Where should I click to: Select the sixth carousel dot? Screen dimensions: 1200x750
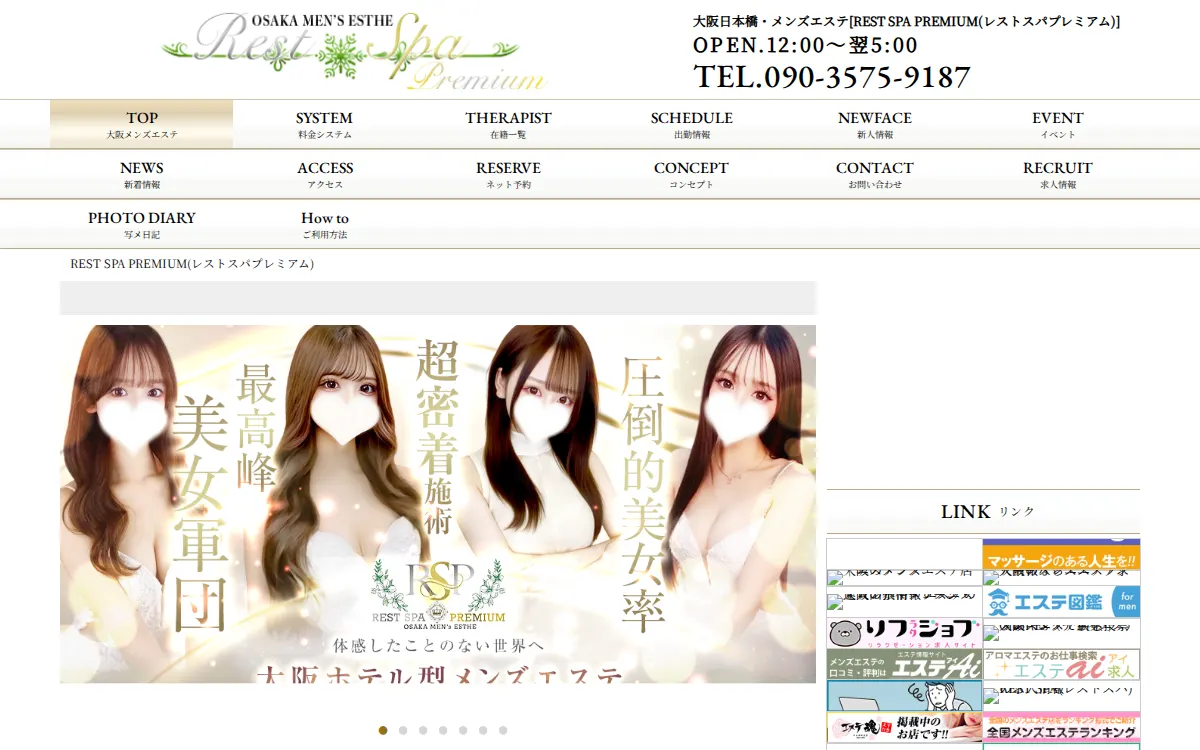tap(483, 730)
